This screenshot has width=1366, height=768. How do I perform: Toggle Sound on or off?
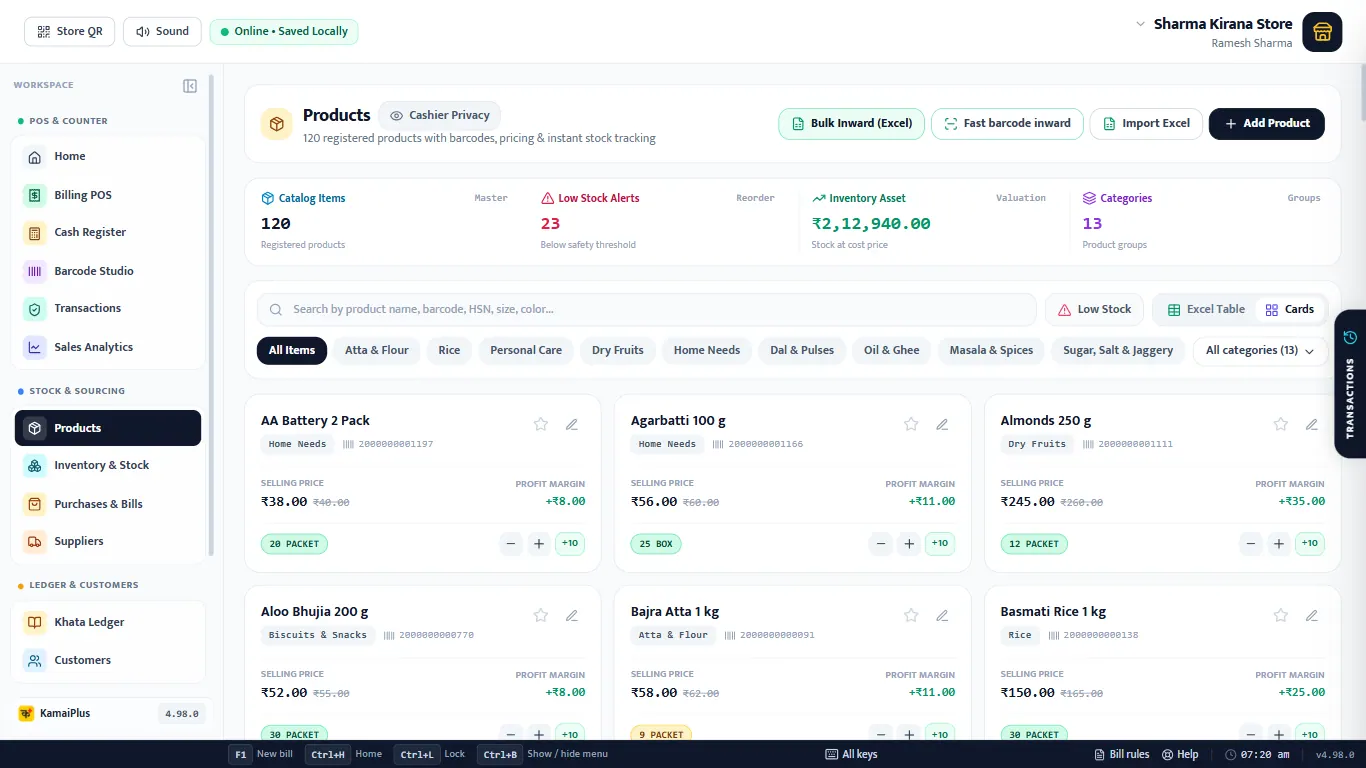pyautogui.click(x=162, y=31)
